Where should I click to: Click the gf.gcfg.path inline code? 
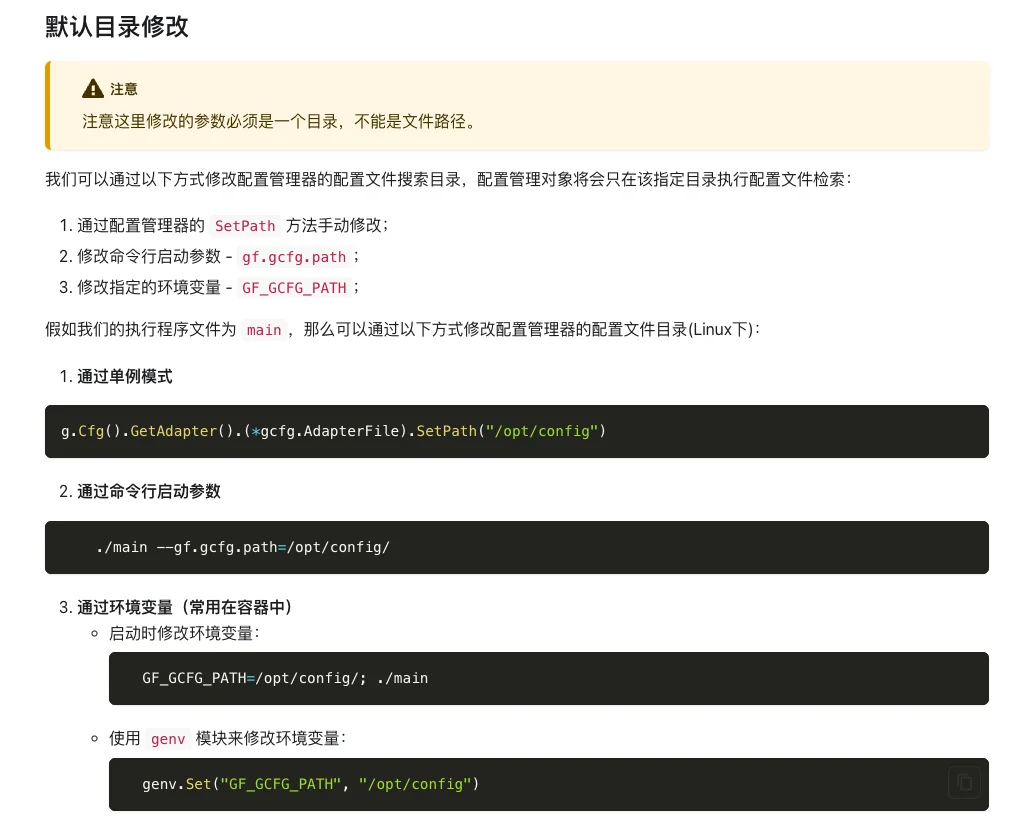pos(294,257)
